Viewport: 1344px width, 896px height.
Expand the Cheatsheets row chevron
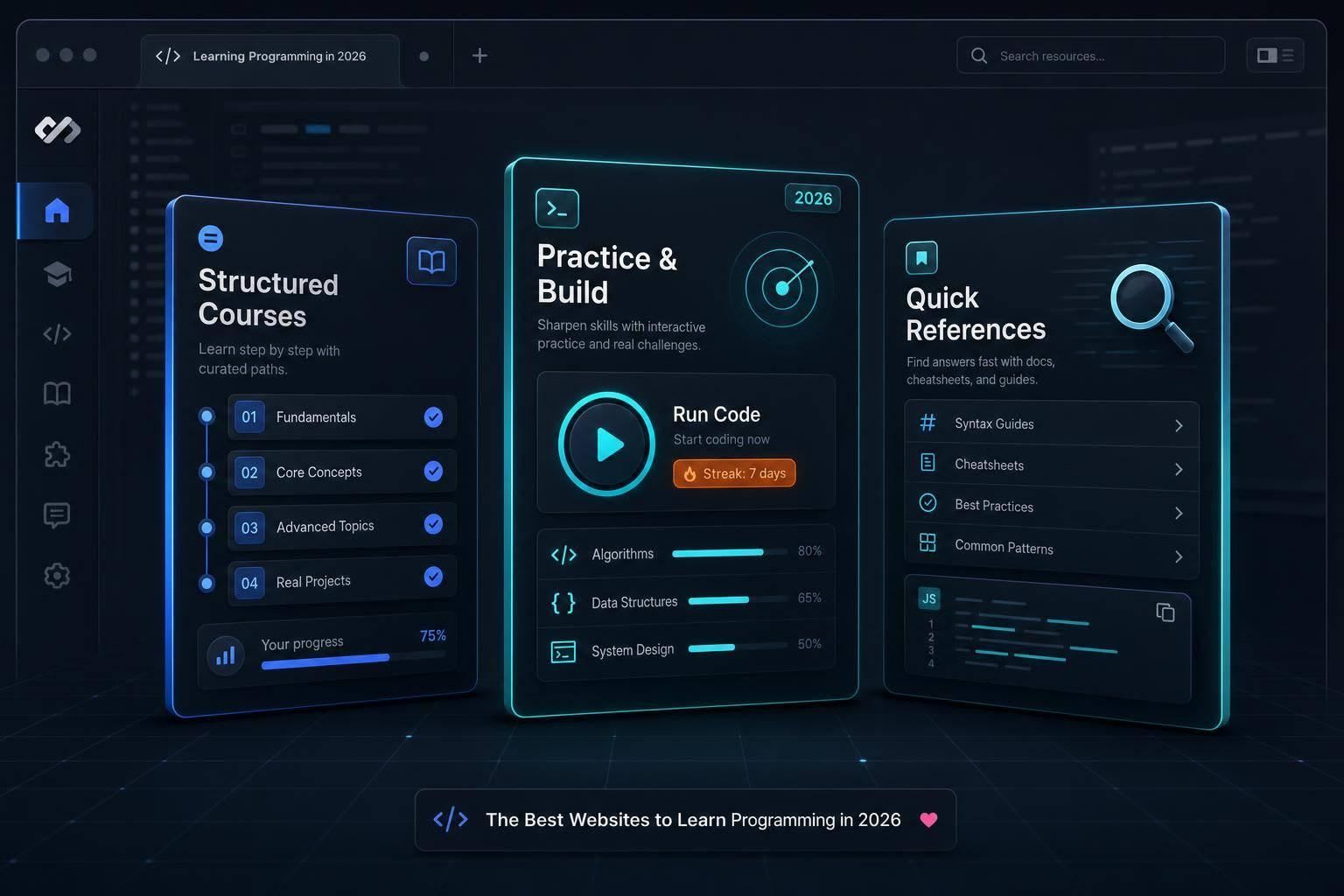click(1179, 469)
